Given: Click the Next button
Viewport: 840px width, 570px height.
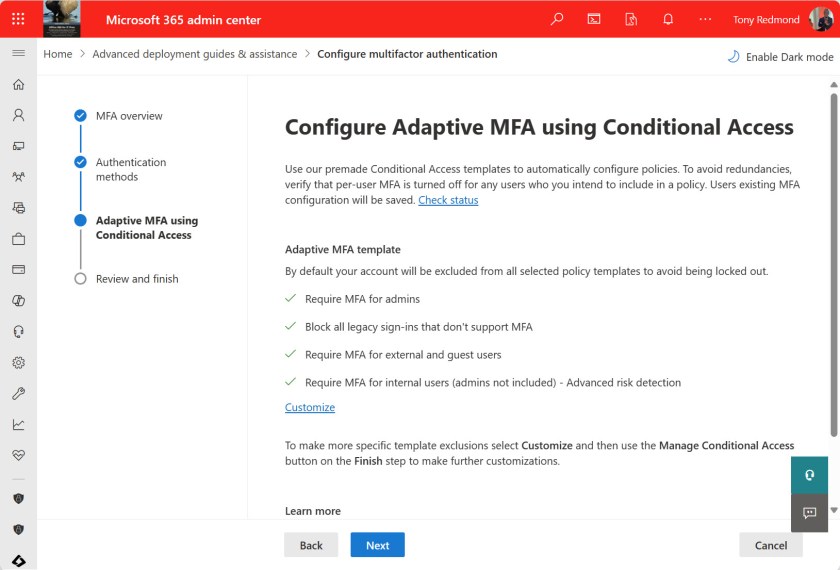Looking at the screenshot, I should 378,545.
